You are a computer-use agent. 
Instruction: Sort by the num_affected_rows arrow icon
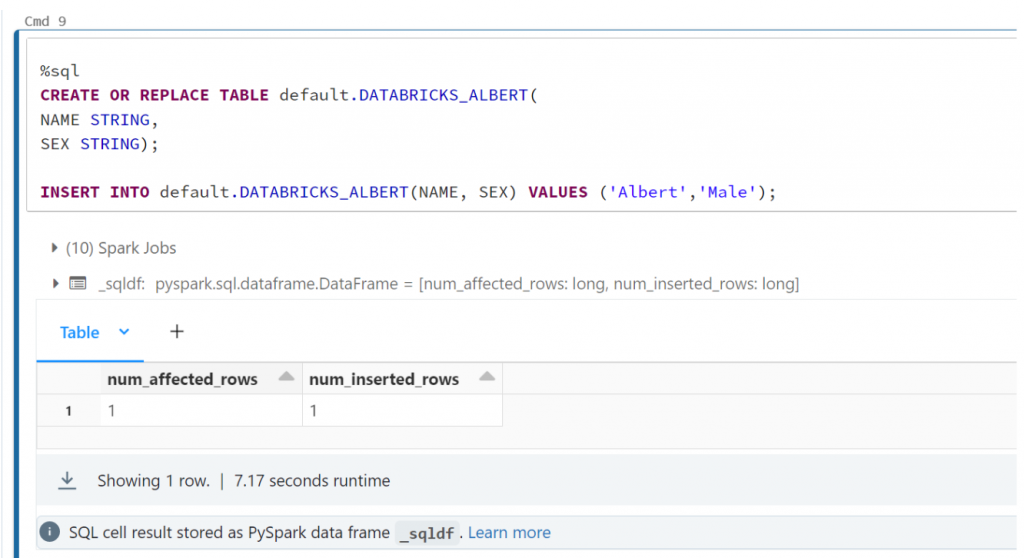tap(286, 377)
